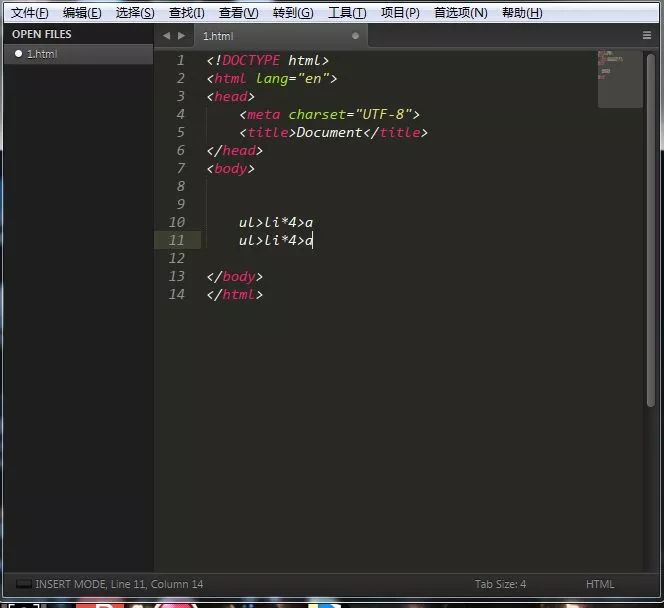Click the OPEN FILES sidebar header
The width and height of the screenshot is (664, 608).
pyautogui.click(x=42, y=34)
